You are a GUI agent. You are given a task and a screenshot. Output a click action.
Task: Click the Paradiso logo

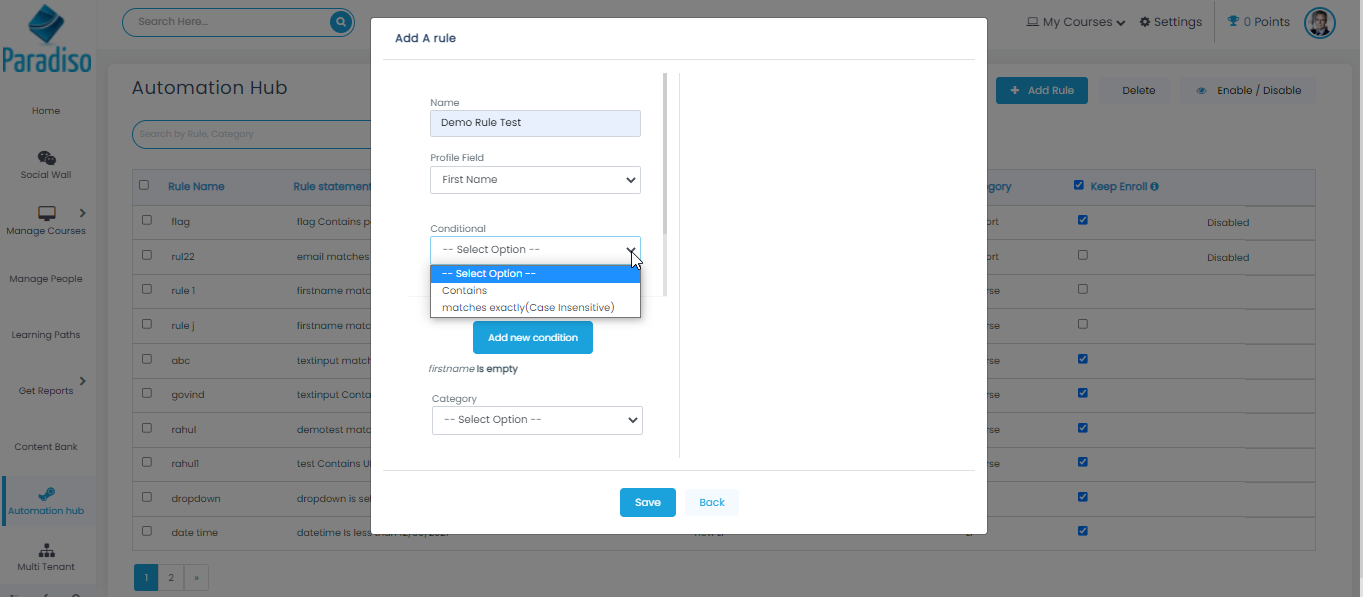pos(46,39)
